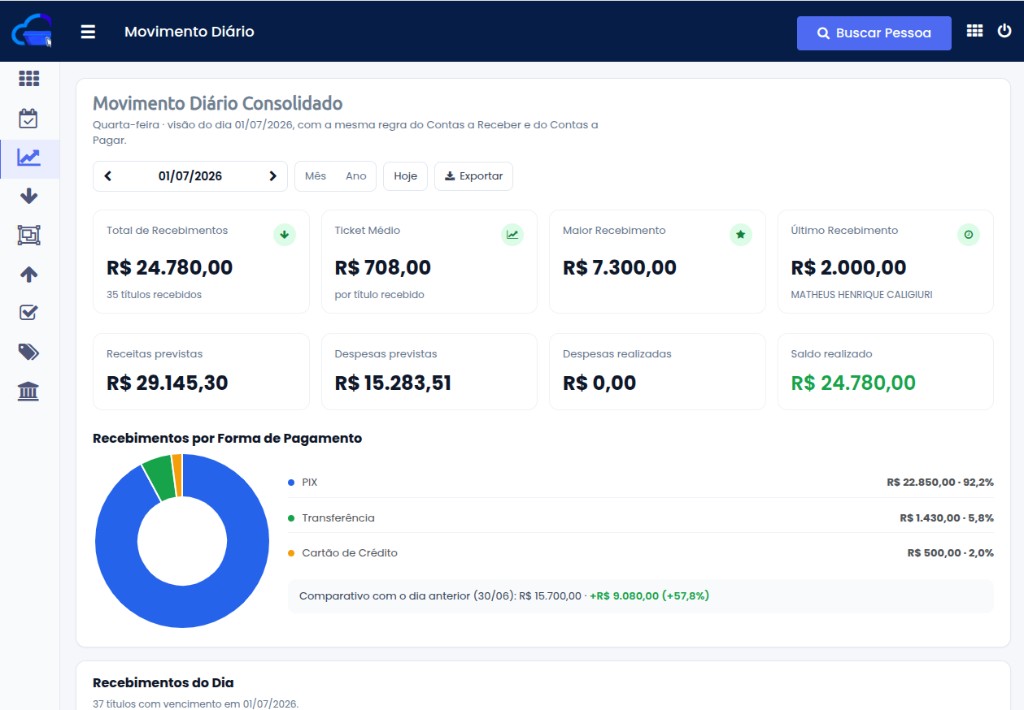Click the green arrow icon on Total de Recebimentos
The height and width of the screenshot is (710, 1024).
point(284,234)
